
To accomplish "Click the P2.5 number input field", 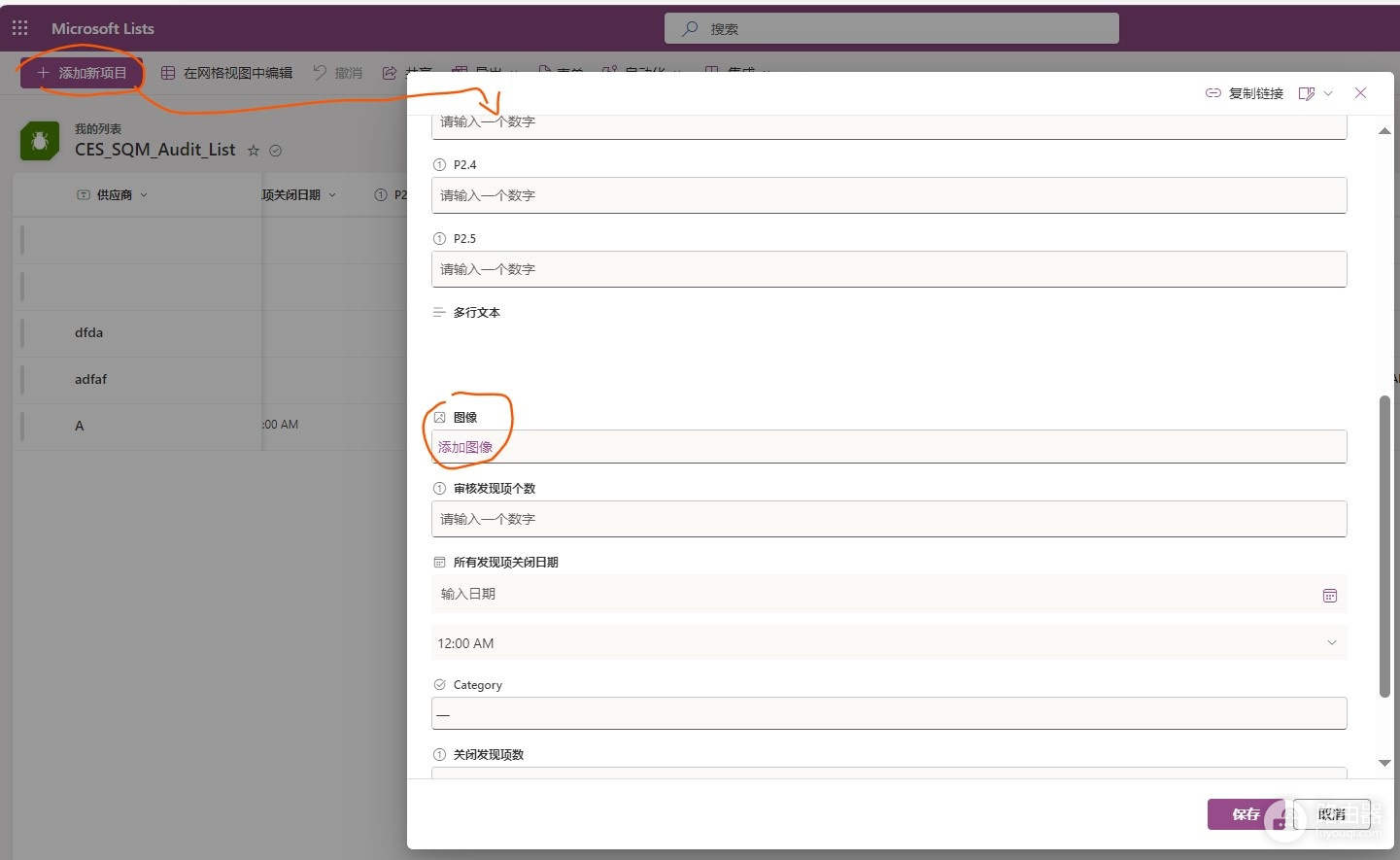I will (889, 269).
